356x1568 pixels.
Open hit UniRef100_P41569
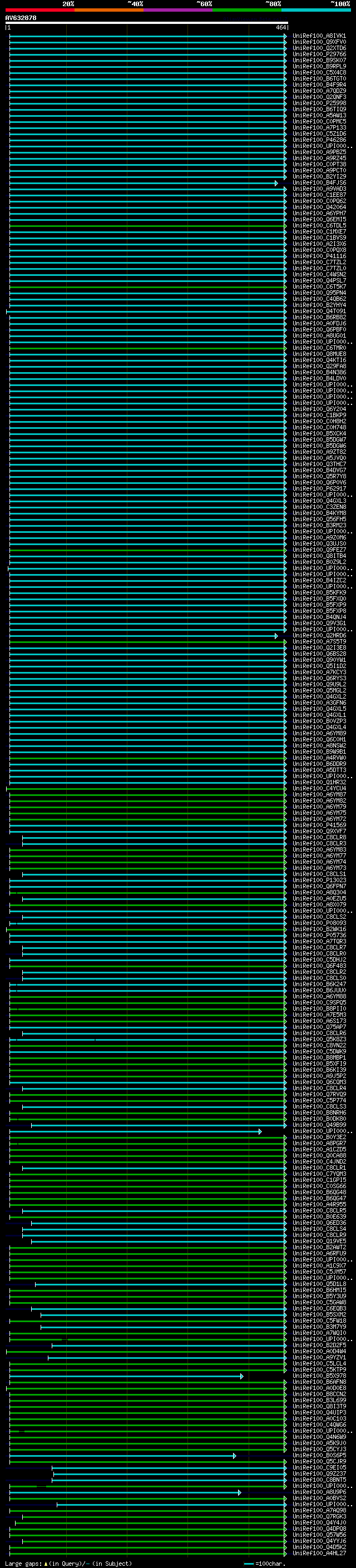tap(319, 825)
